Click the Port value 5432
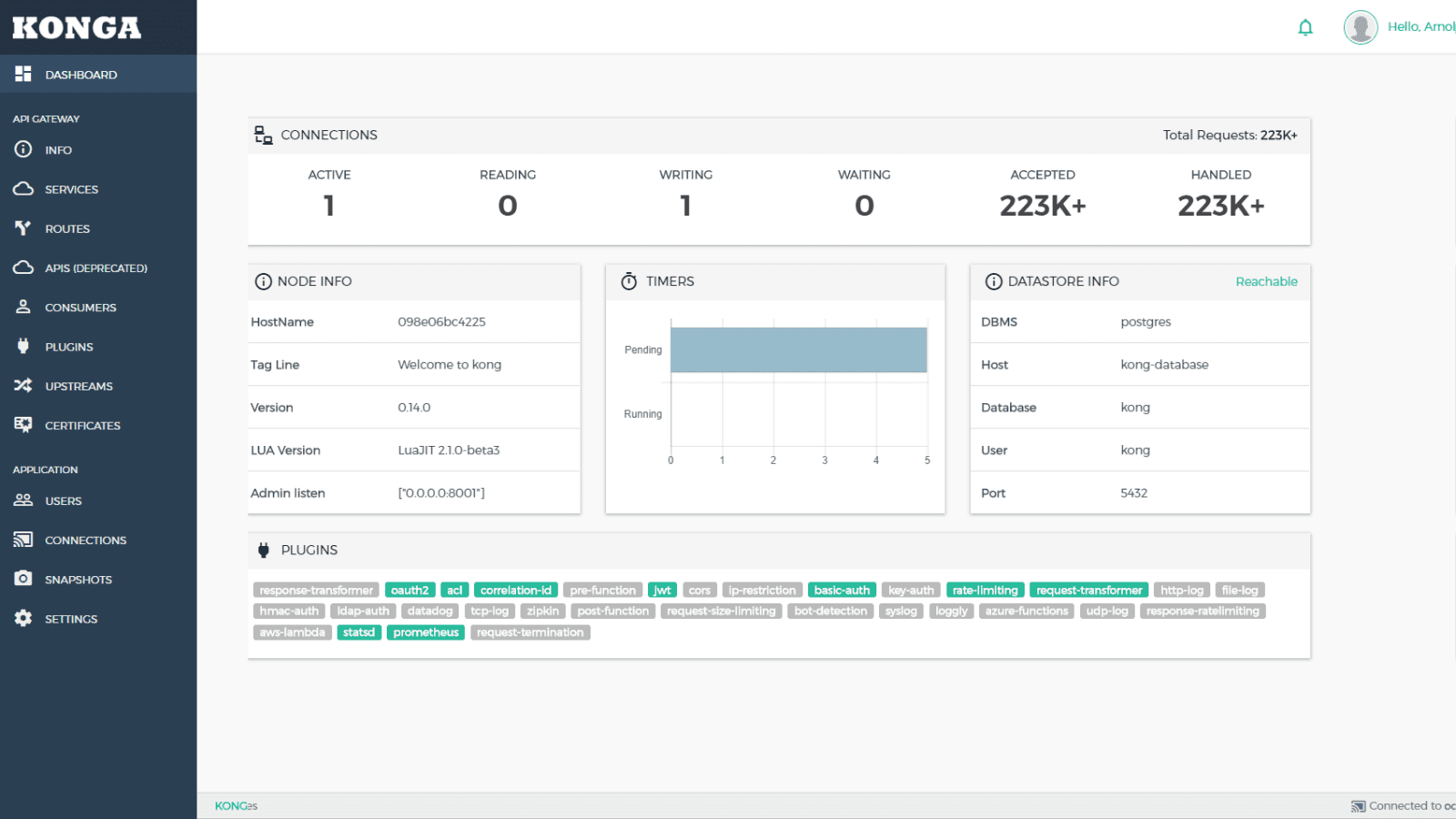Screen dimensions: 1456x819 (x=1134, y=492)
